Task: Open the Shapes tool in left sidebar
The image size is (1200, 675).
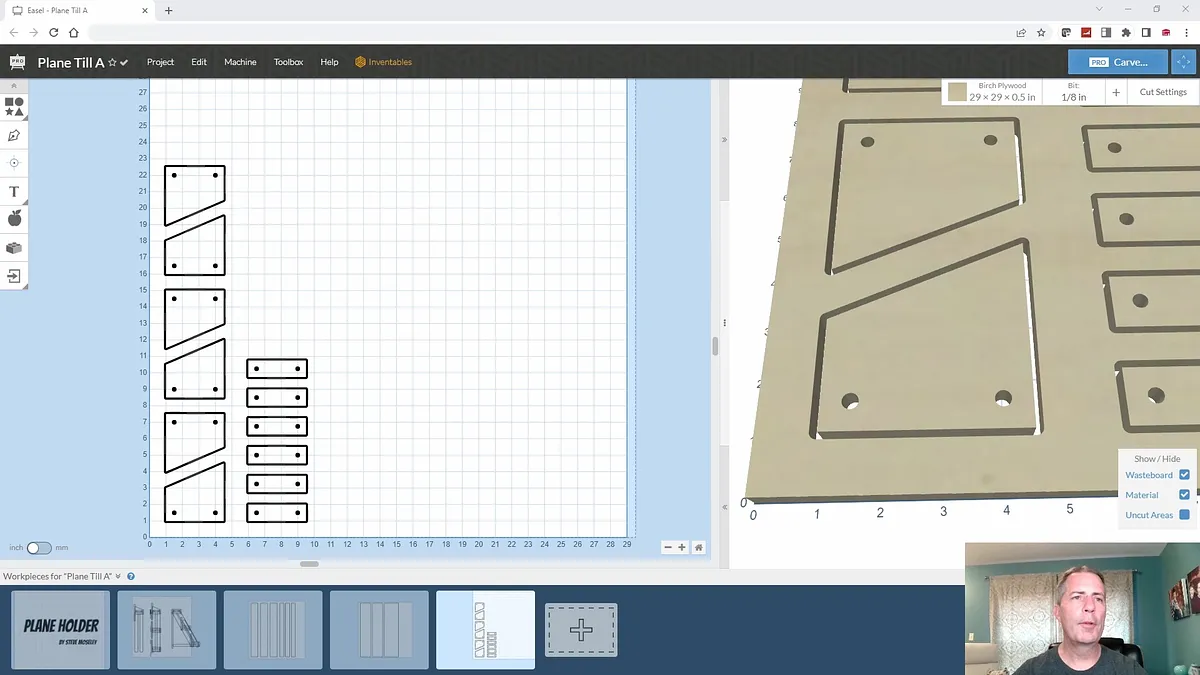Action: point(14,106)
